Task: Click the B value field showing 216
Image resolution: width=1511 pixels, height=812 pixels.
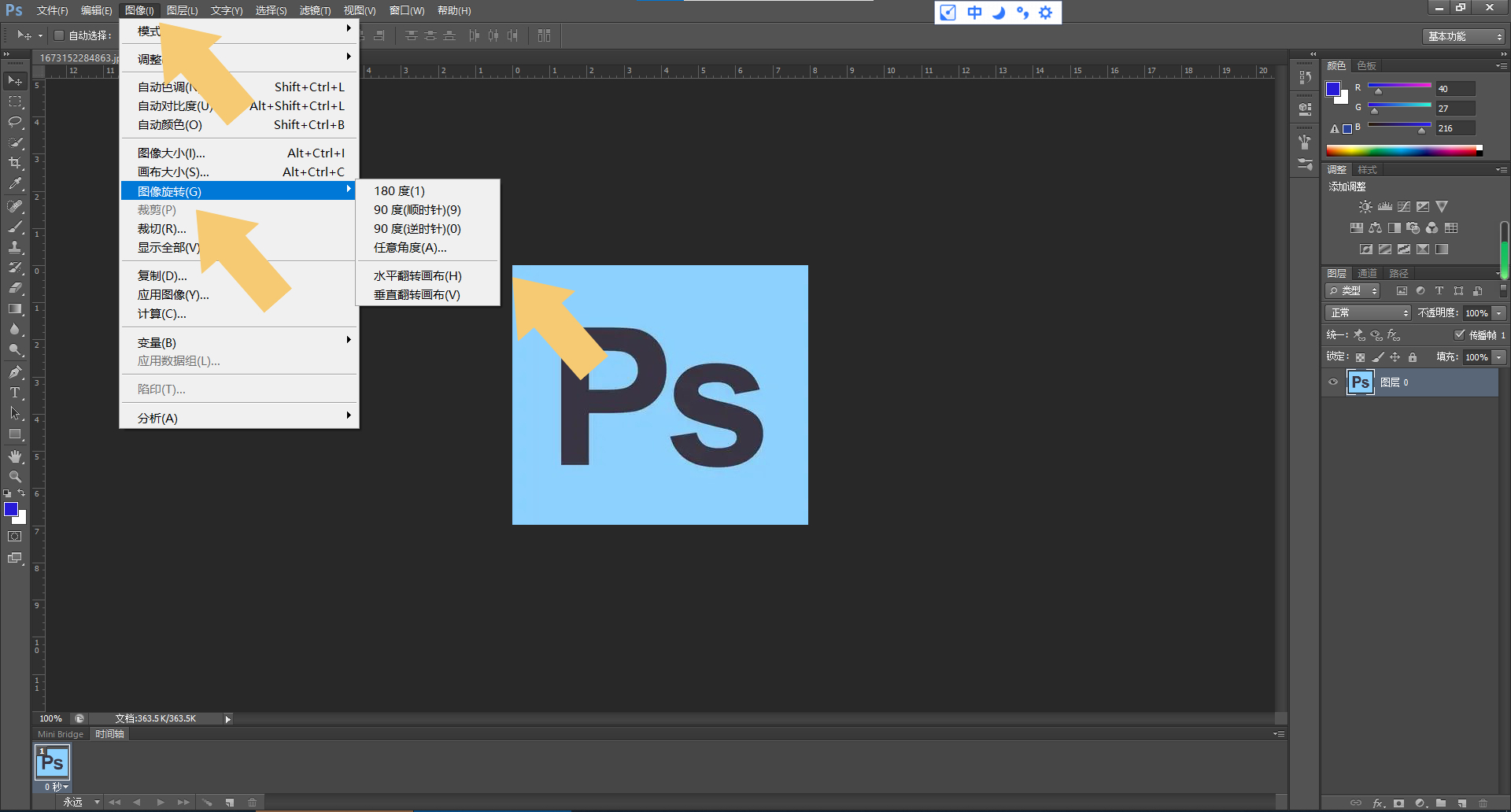Action: tap(1455, 128)
